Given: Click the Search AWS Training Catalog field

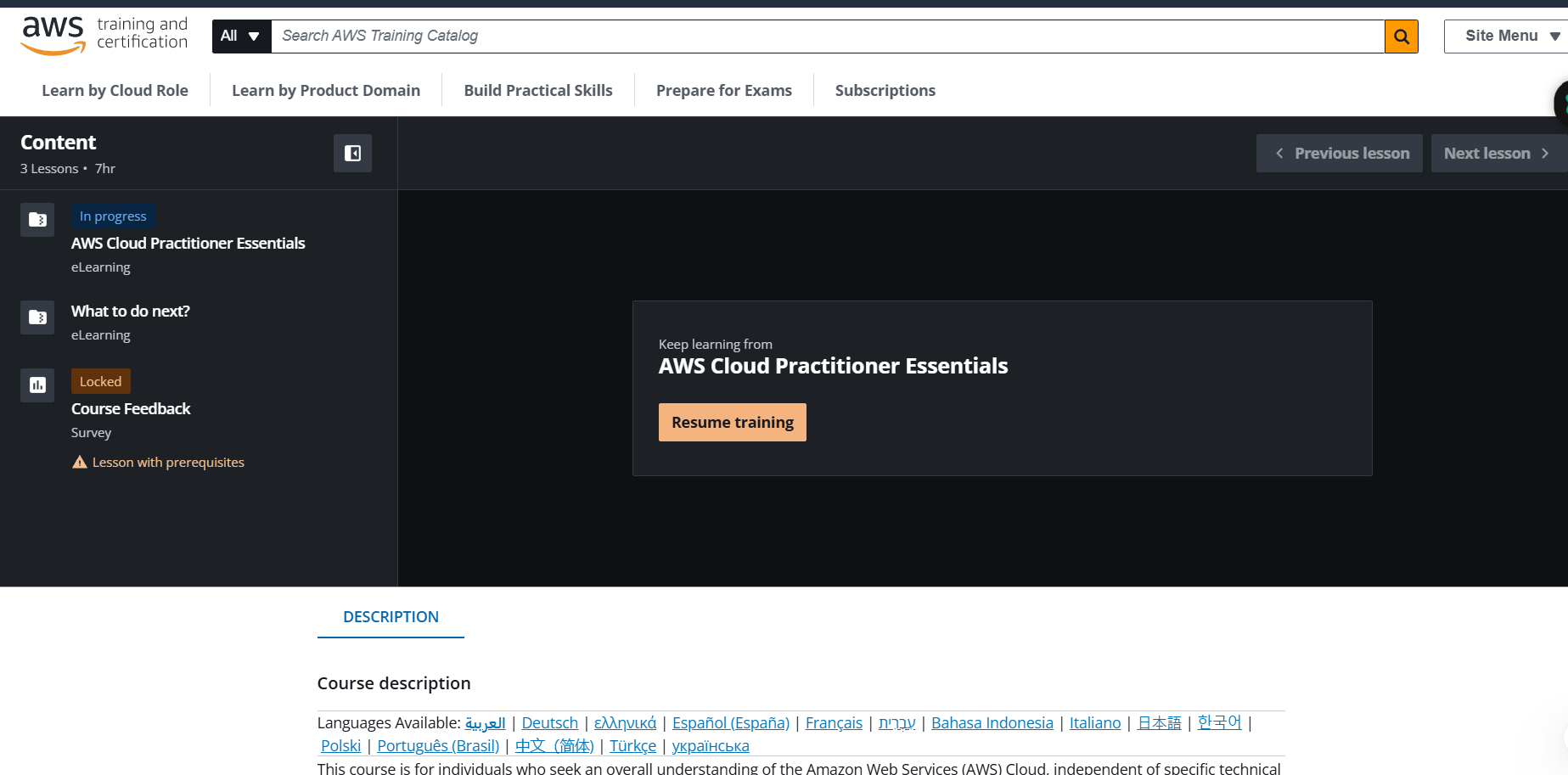Looking at the screenshot, I should coord(828,37).
